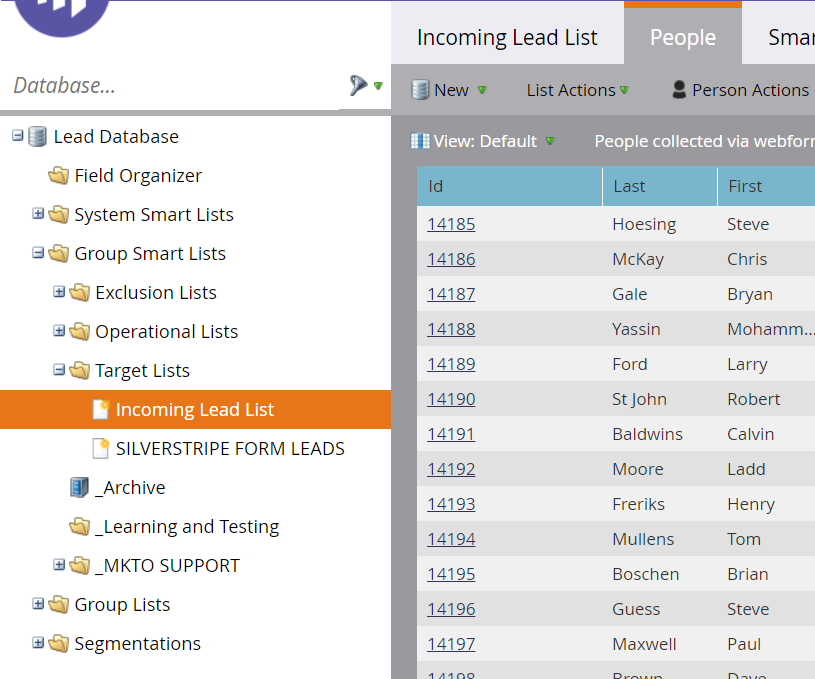Click the System Smart Lists folder icon
Image resolution: width=815 pixels, height=679 pixels.
58,214
